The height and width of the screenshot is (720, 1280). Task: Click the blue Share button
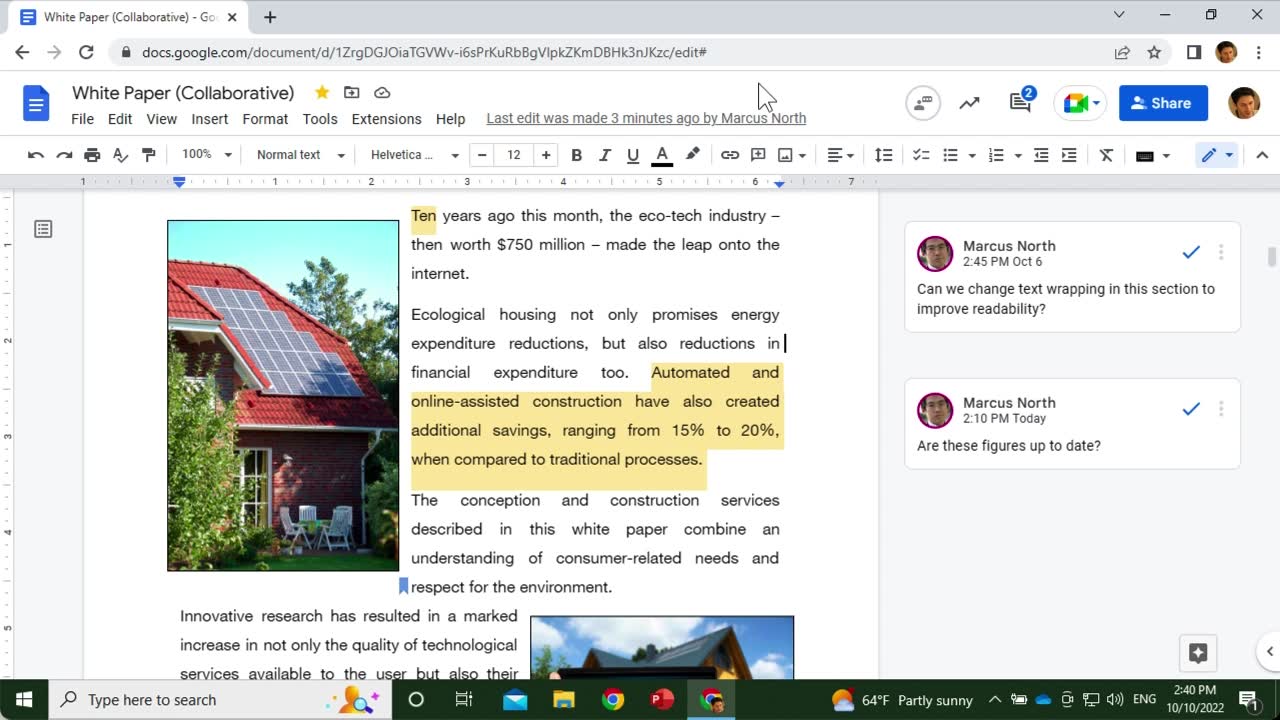point(1162,103)
